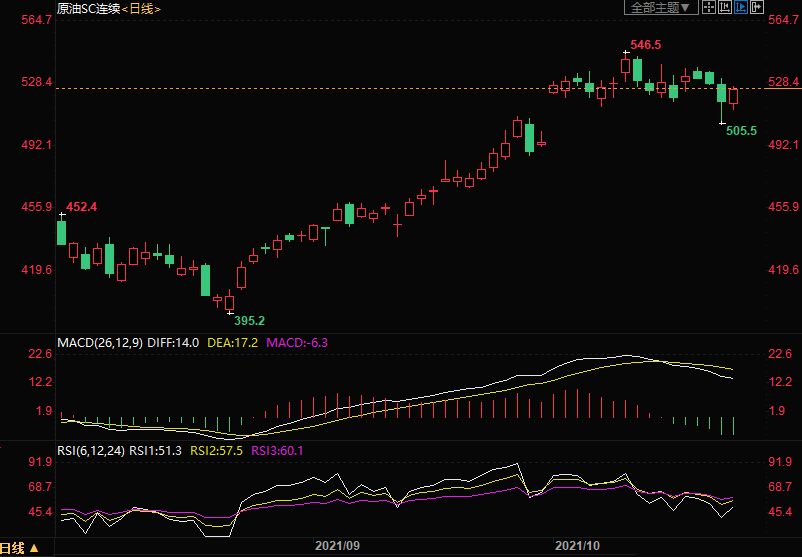Click the exit/pop-out panel icon

tap(757, 8)
